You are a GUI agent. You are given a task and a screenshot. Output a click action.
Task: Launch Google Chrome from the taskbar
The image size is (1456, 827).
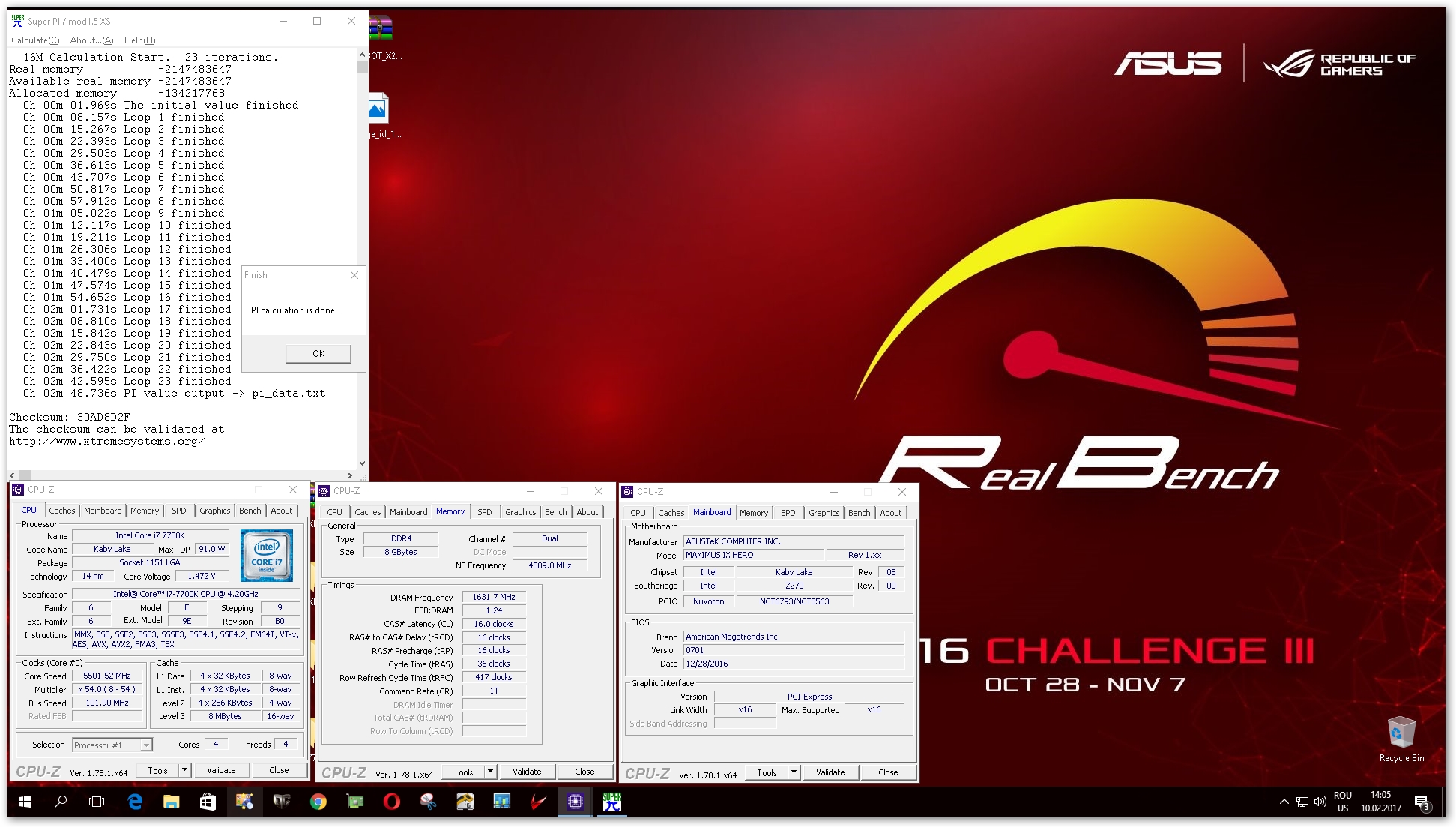318,802
